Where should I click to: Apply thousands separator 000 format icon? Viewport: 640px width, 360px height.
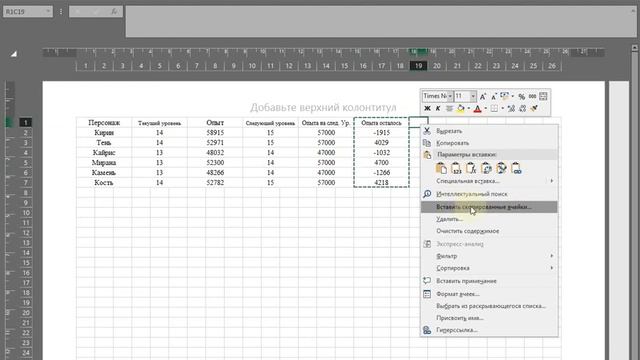tap(532, 97)
